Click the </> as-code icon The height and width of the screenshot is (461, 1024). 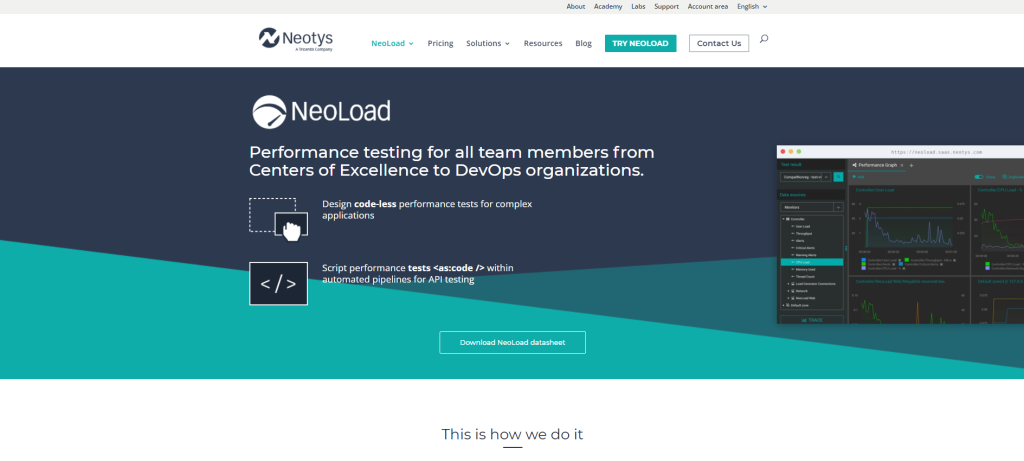click(278, 283)
